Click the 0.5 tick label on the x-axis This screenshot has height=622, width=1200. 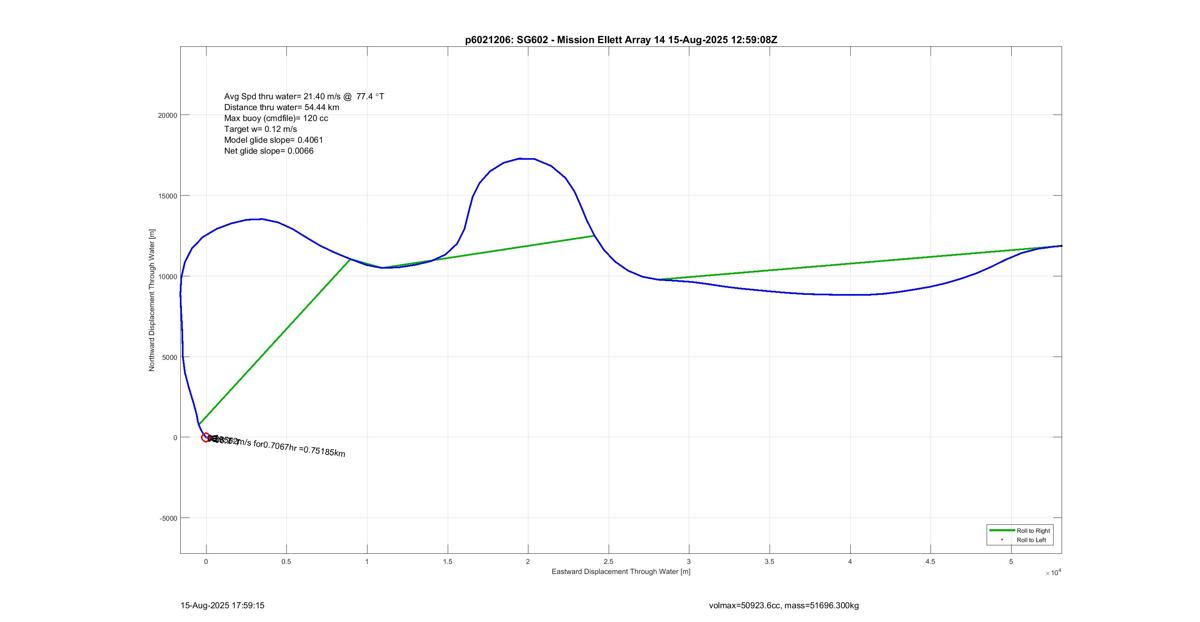(286, 562)
